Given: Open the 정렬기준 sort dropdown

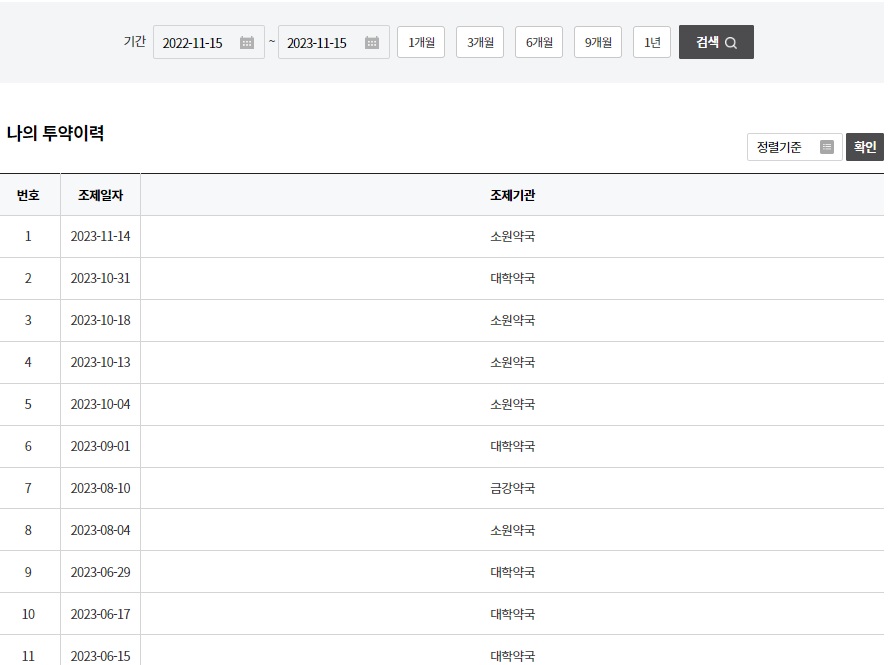Looking at the screenshot, I should [x=794, y=147].
